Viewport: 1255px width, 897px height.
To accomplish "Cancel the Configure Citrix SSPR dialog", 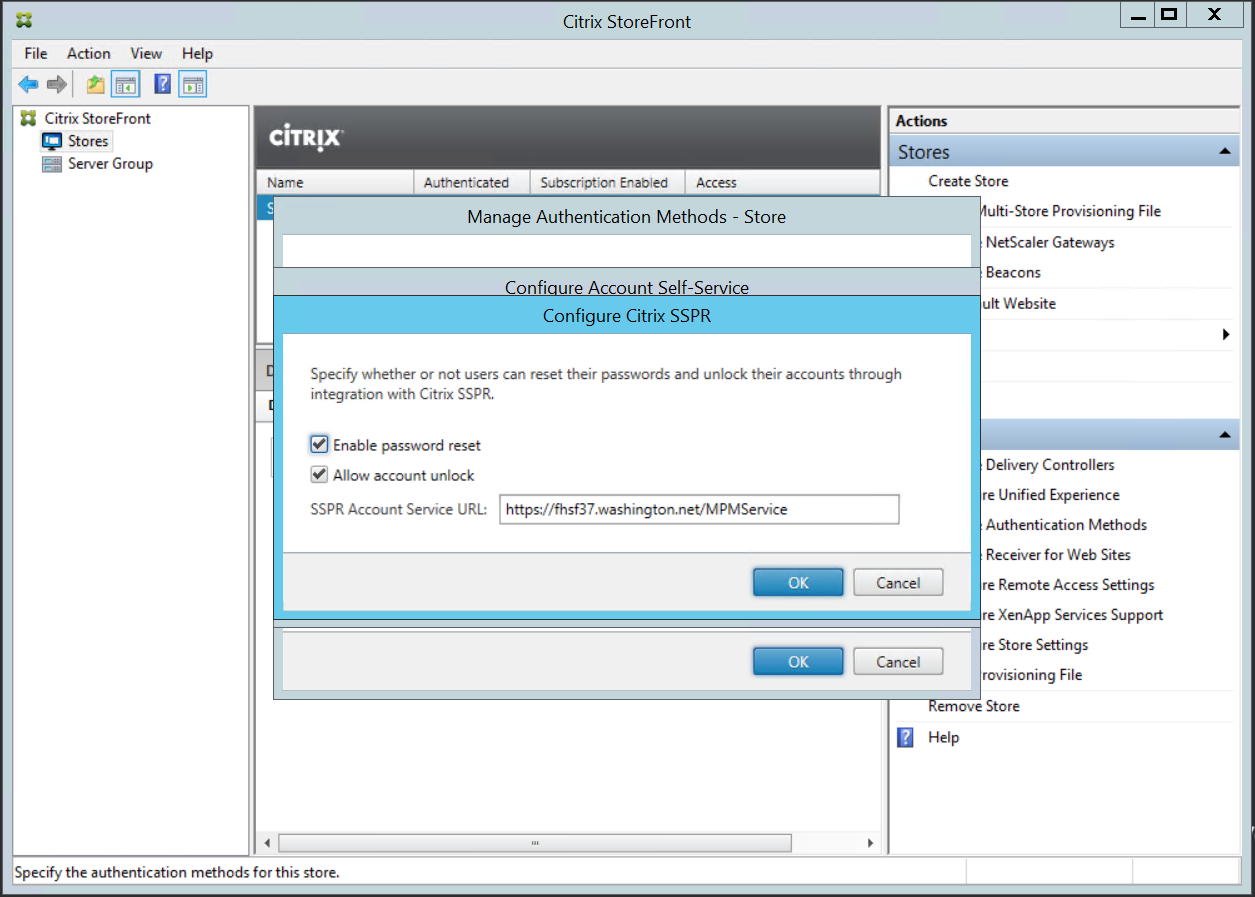I will (x=897, y=583).
